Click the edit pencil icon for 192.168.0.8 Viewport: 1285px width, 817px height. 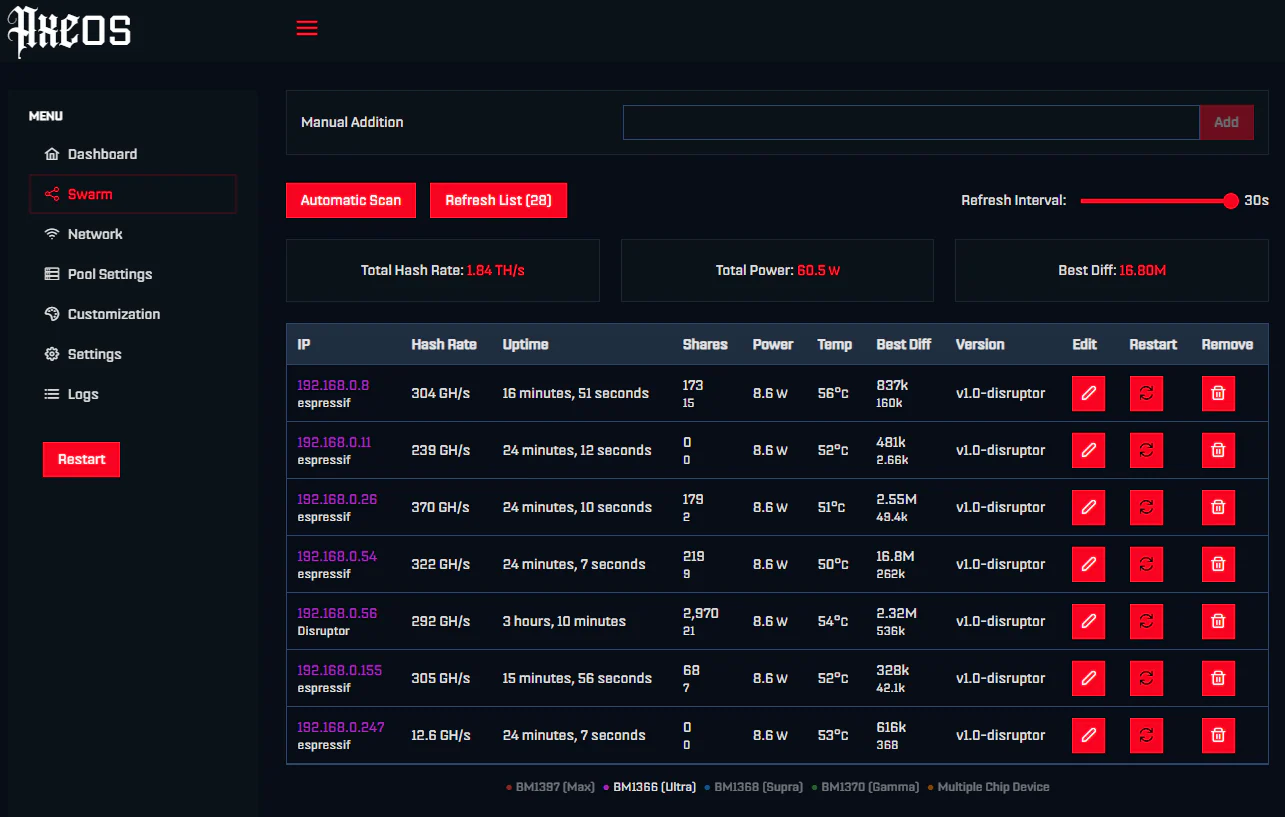tap(1088, 393)
